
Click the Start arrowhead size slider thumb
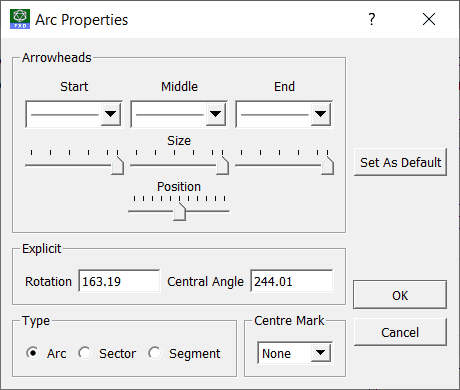(x=117, y=165)
